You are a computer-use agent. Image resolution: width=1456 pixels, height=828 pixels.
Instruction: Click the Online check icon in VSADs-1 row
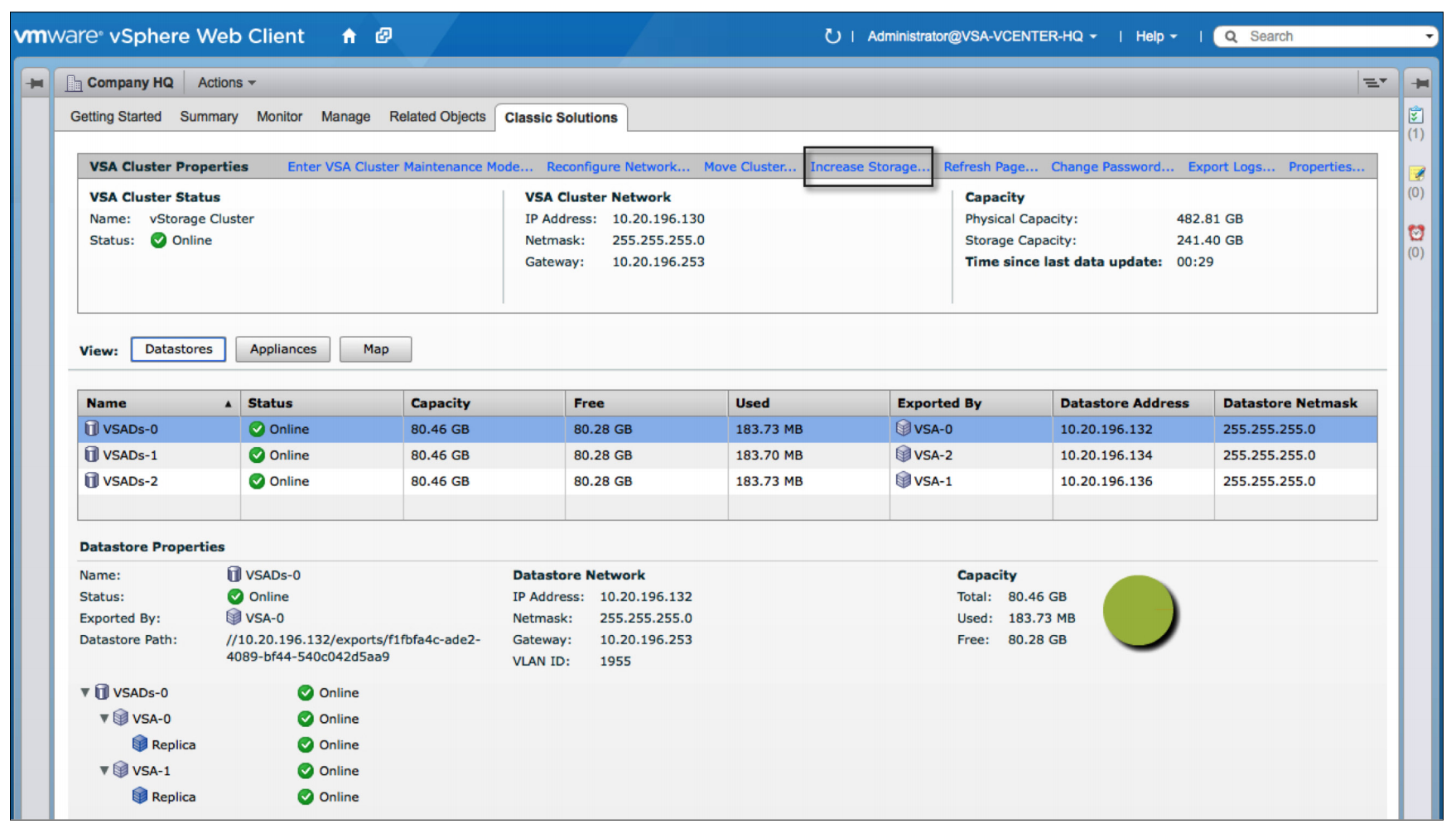pyautogui.click(x=257, y=455)
